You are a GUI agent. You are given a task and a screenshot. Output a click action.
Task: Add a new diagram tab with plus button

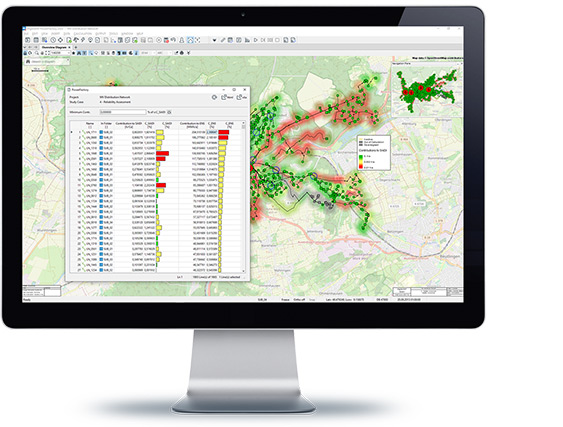point(76,47)
